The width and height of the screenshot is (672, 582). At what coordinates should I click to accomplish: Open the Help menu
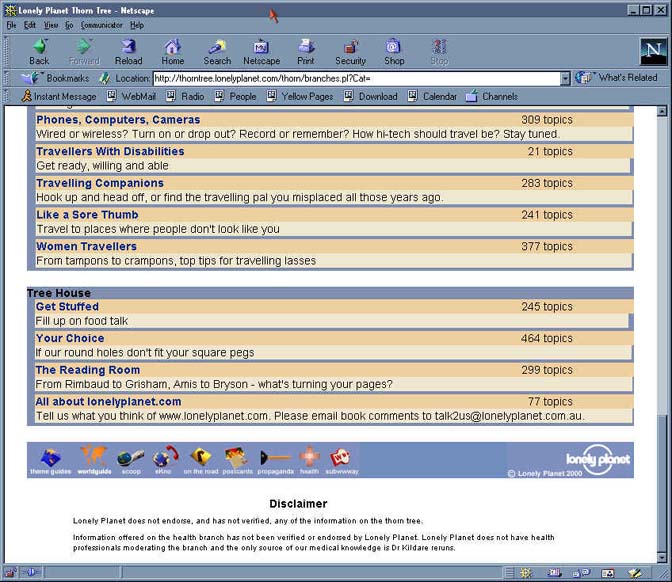coord(137,25)
